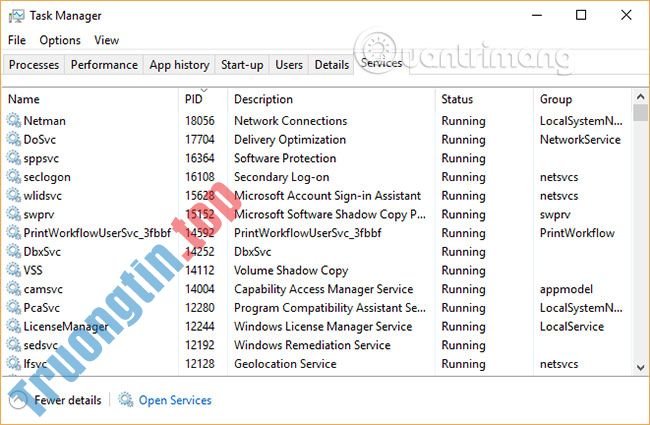Switch to the Performance tab
Image resolution: width=650 pixels, height=425 pixels.
[104, 65]
